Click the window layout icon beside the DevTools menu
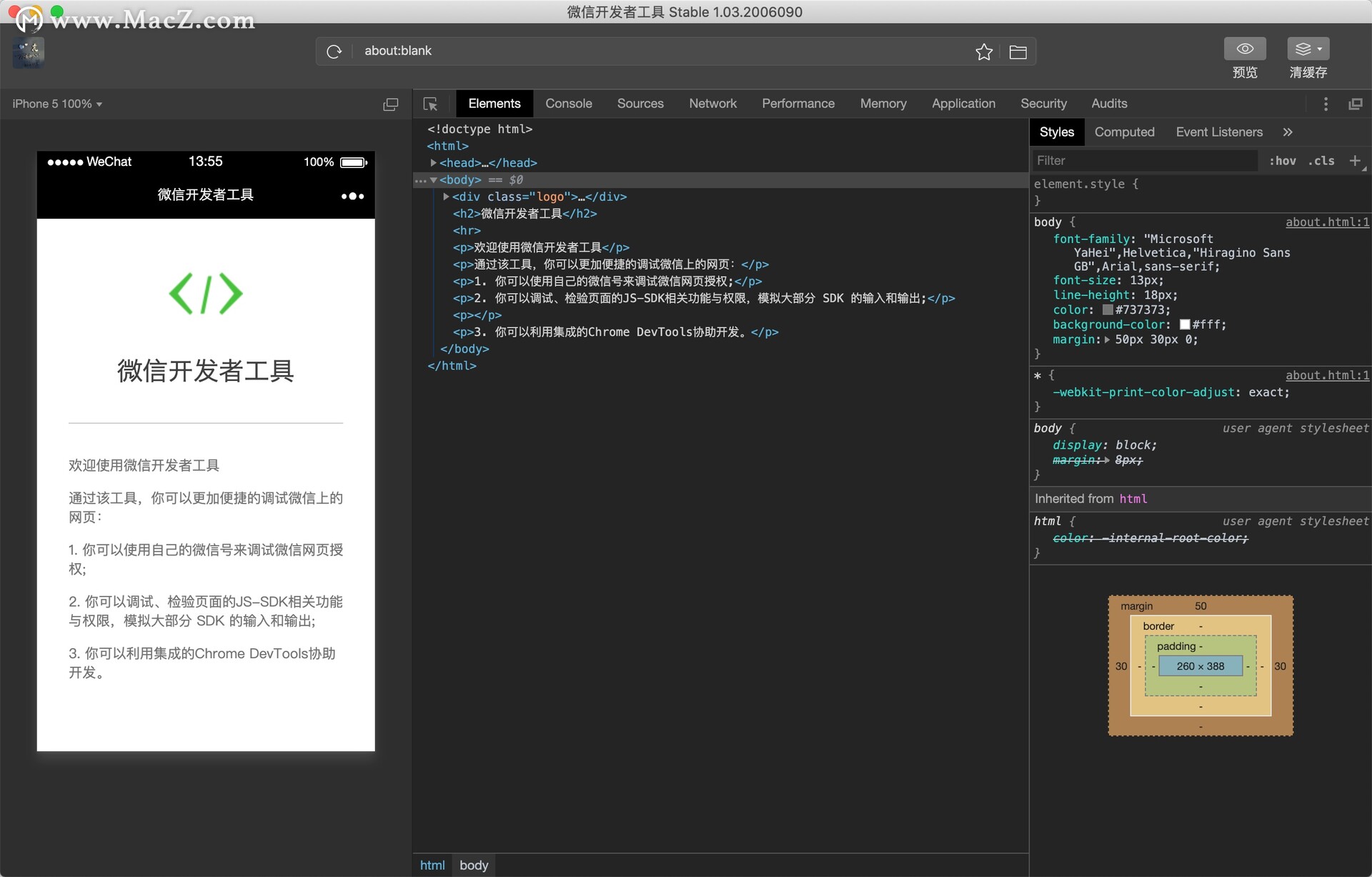This screenshot has width=1372, height=877. 1356,104
